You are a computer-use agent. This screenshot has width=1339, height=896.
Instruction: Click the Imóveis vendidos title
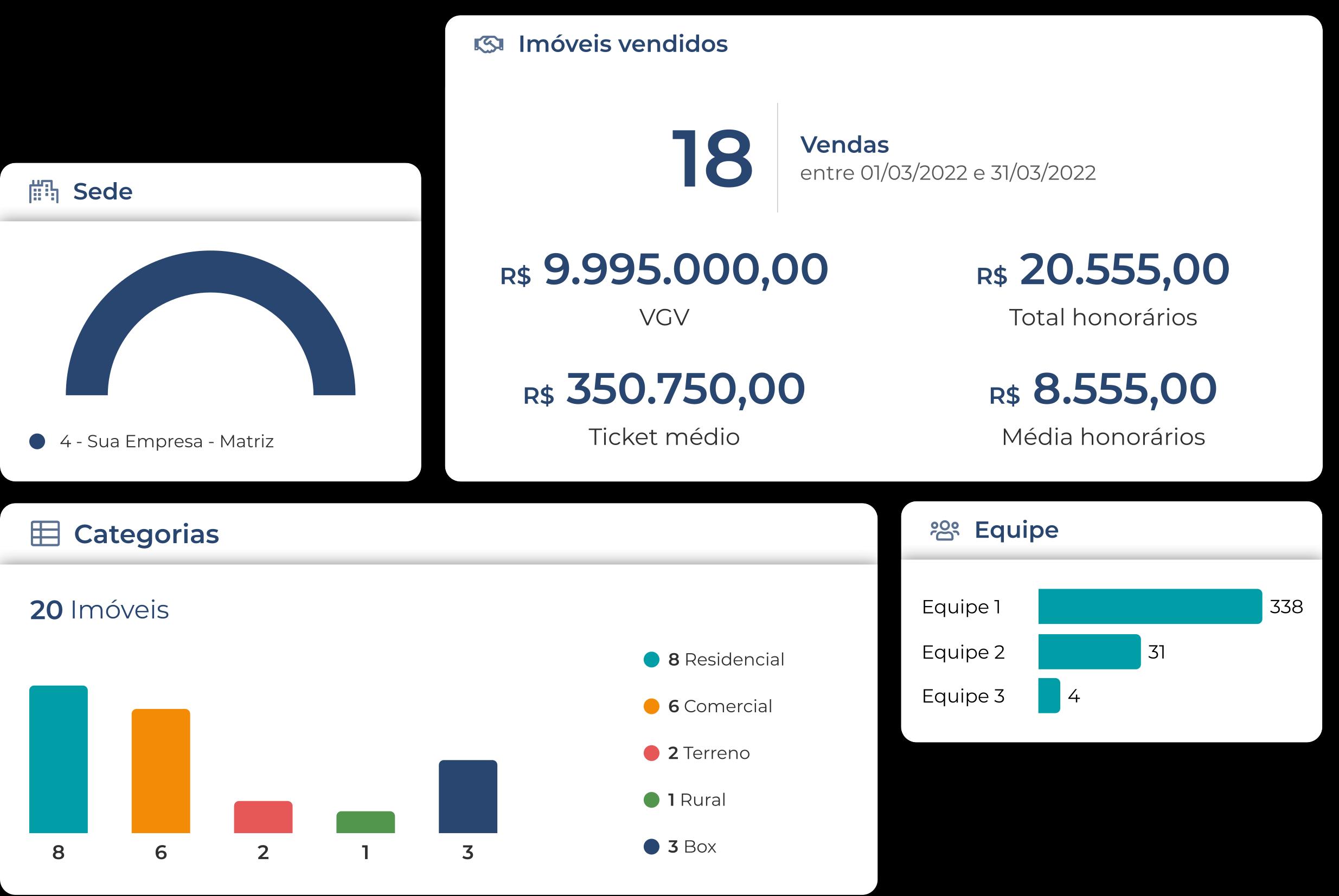623,44
